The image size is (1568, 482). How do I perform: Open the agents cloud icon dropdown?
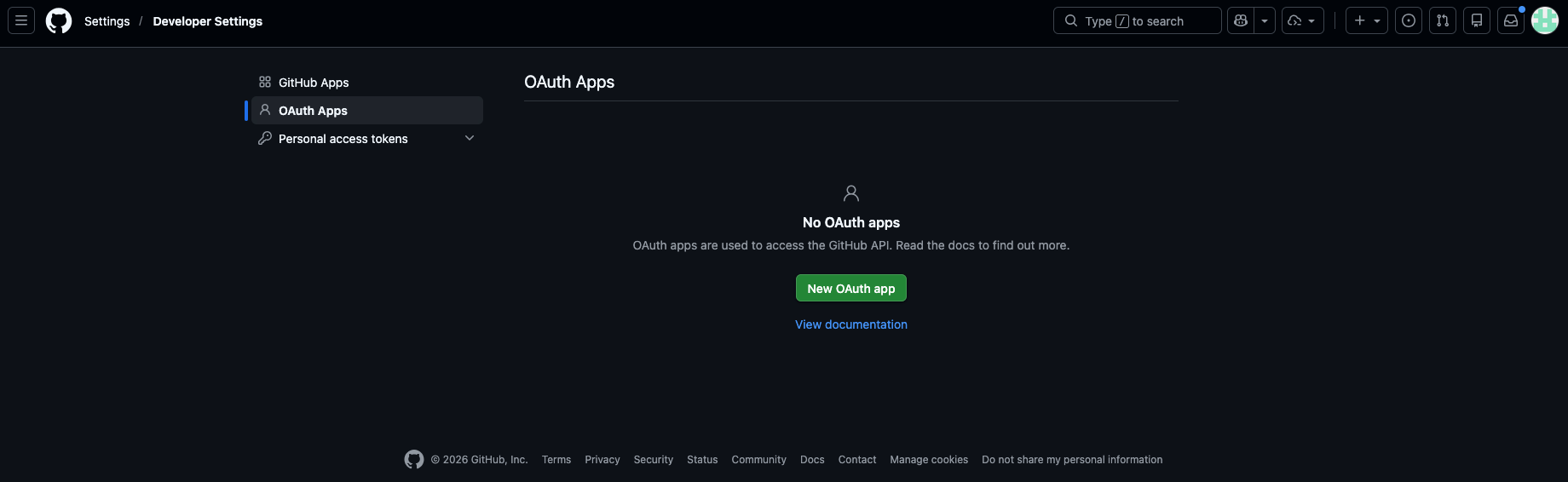(x=1302, y=20)
